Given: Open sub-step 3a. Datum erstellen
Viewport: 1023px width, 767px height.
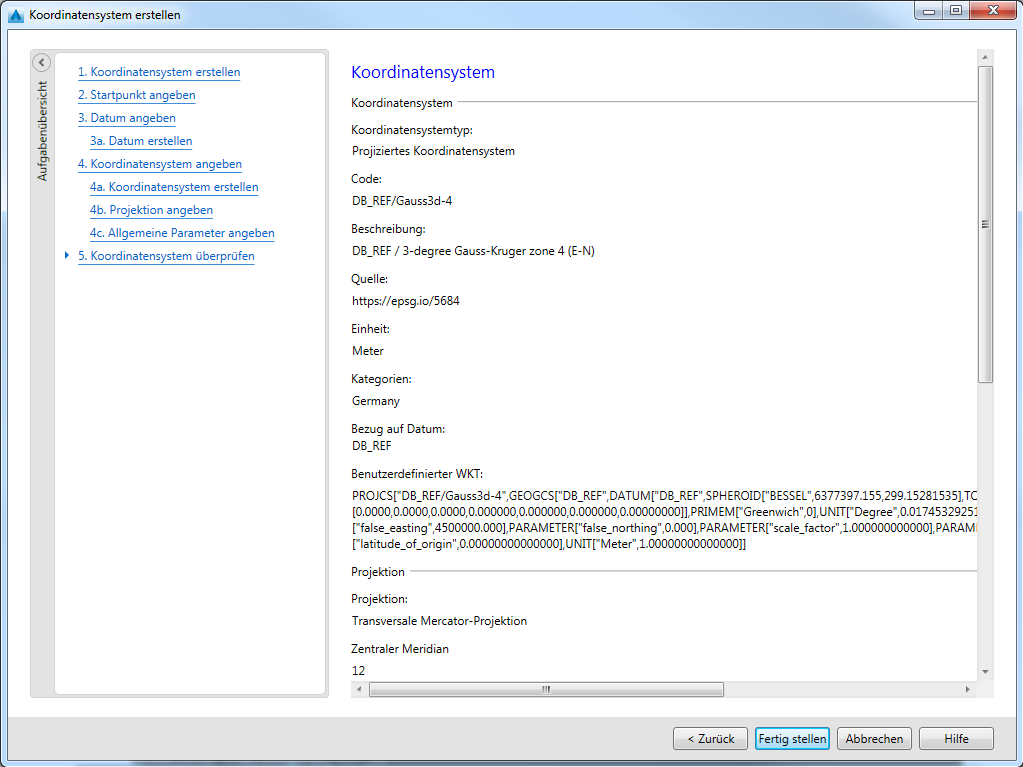Looking at the screenshot, I should [141, 141].
